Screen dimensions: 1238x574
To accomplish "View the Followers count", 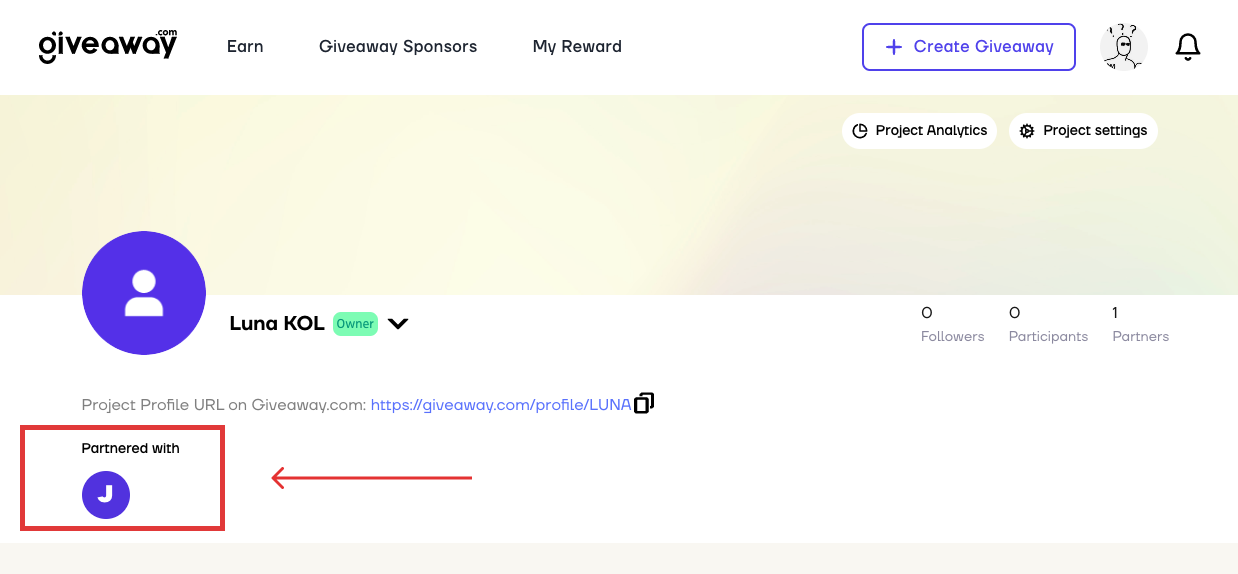I will [952, 325].
